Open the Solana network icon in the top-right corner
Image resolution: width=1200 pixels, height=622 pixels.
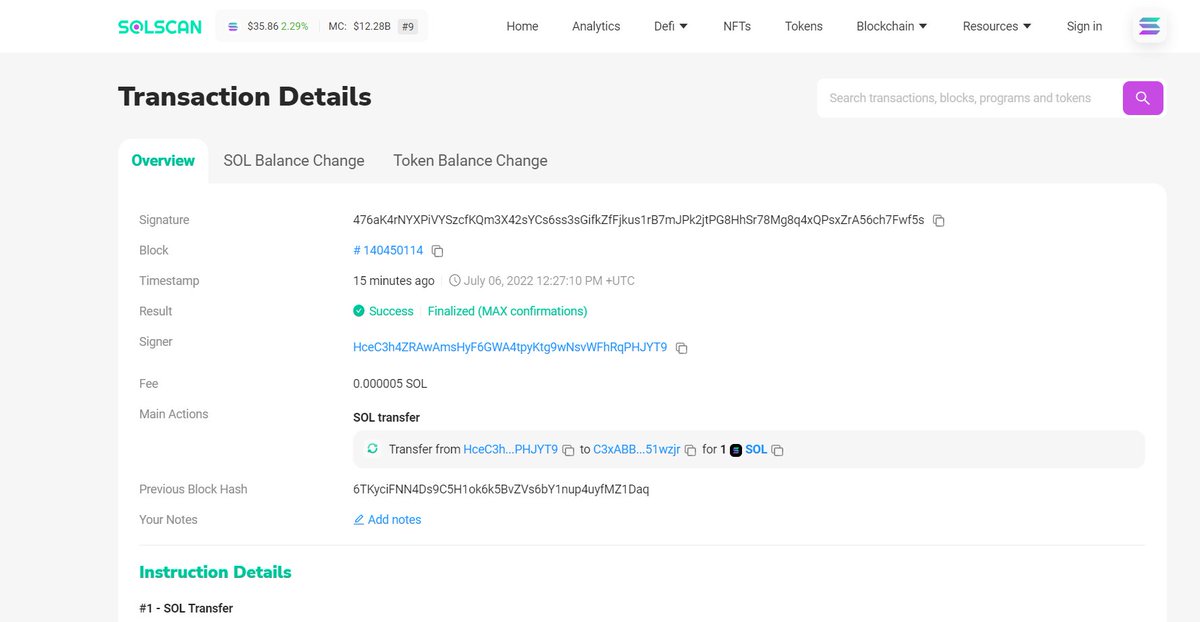(1150, 27)
